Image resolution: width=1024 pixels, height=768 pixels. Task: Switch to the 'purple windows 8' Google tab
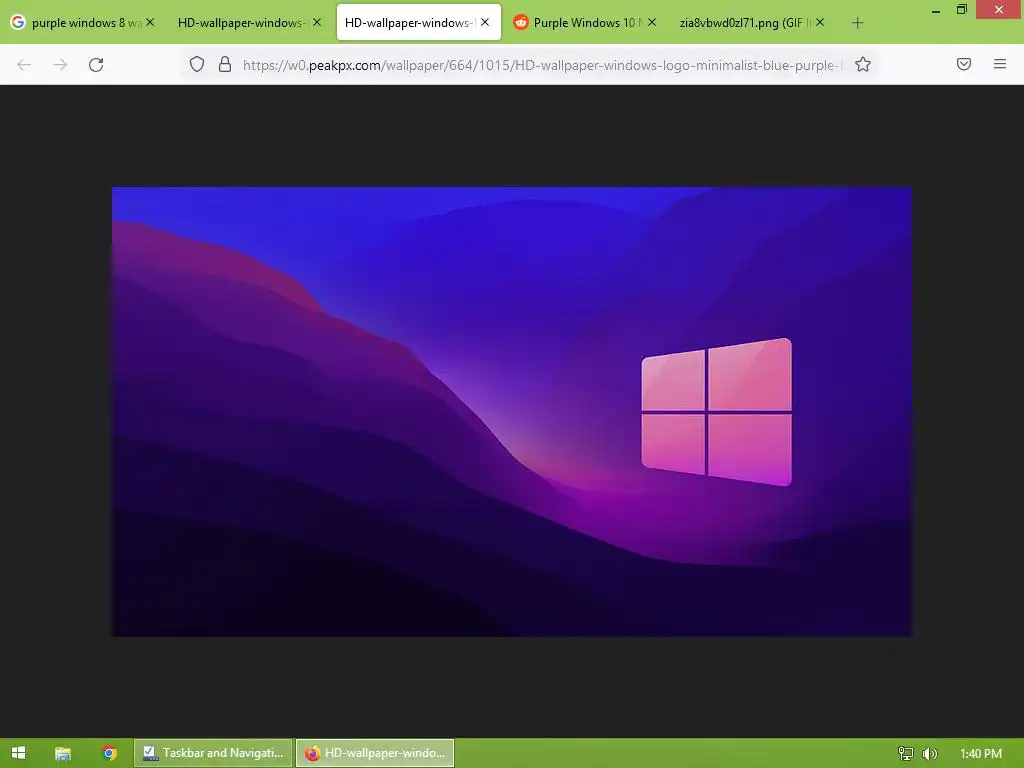pyautogui.click(x=83, y=23)
